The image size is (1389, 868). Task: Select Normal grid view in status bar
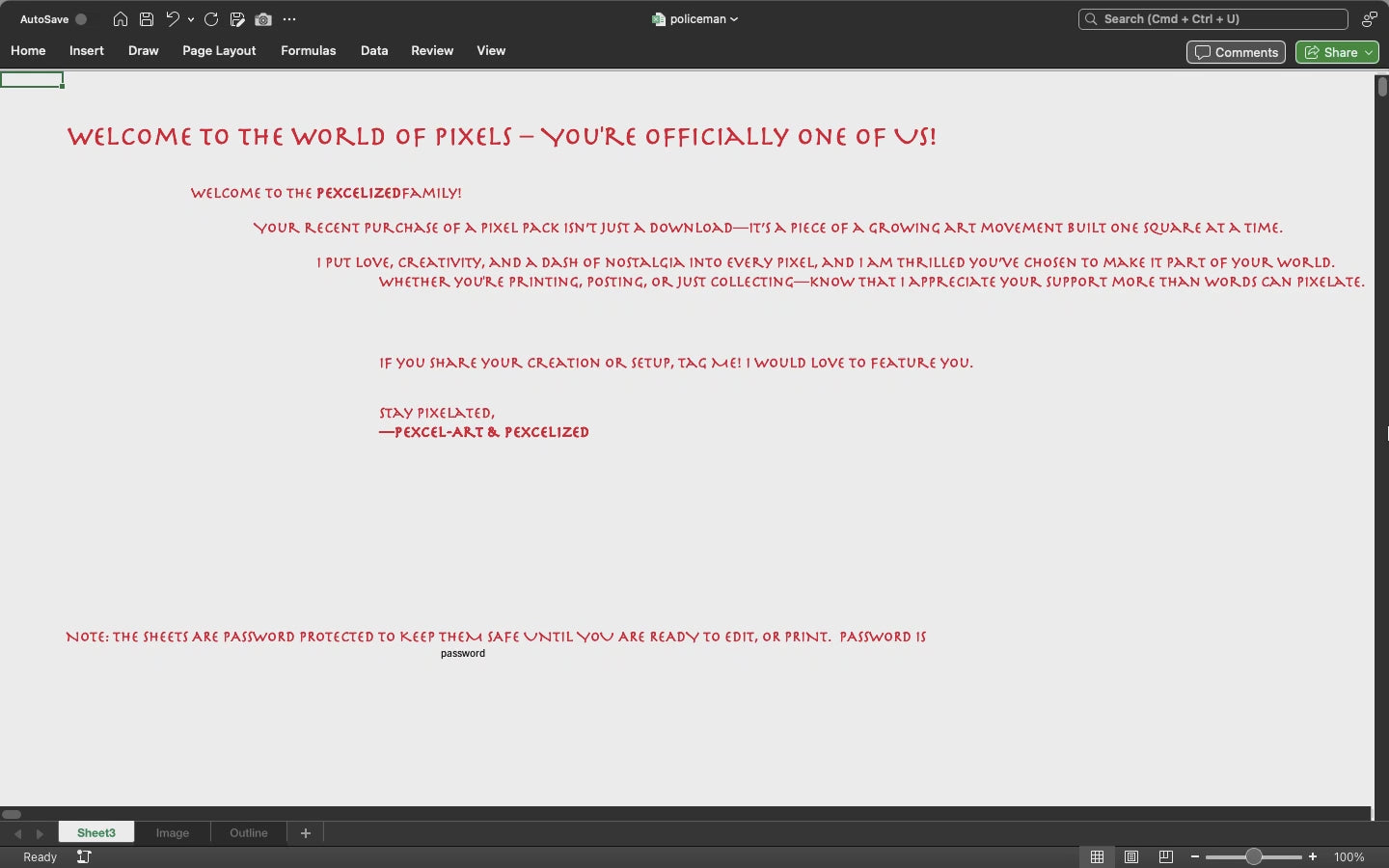point(1097,856)
